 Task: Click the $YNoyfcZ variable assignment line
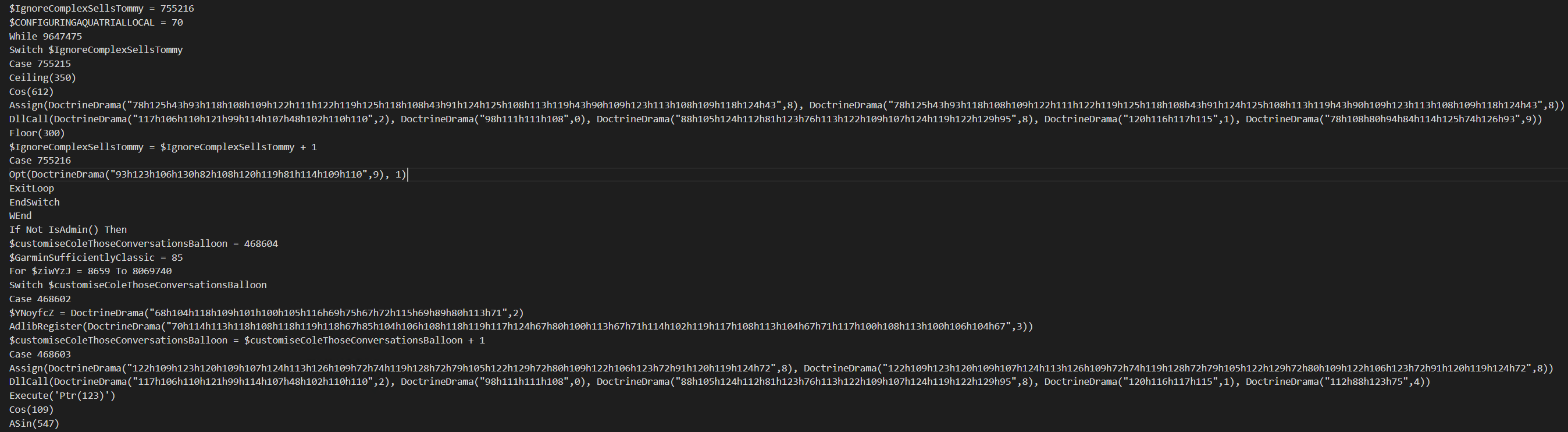click(266, 313)
